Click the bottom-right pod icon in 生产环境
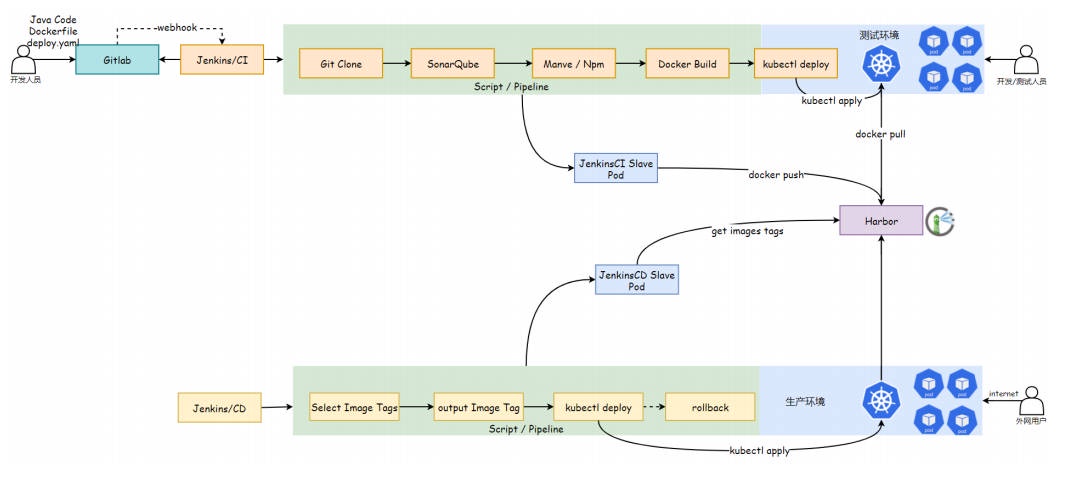This screenshot has width=1071, height=483. click(x=961, y=417)
